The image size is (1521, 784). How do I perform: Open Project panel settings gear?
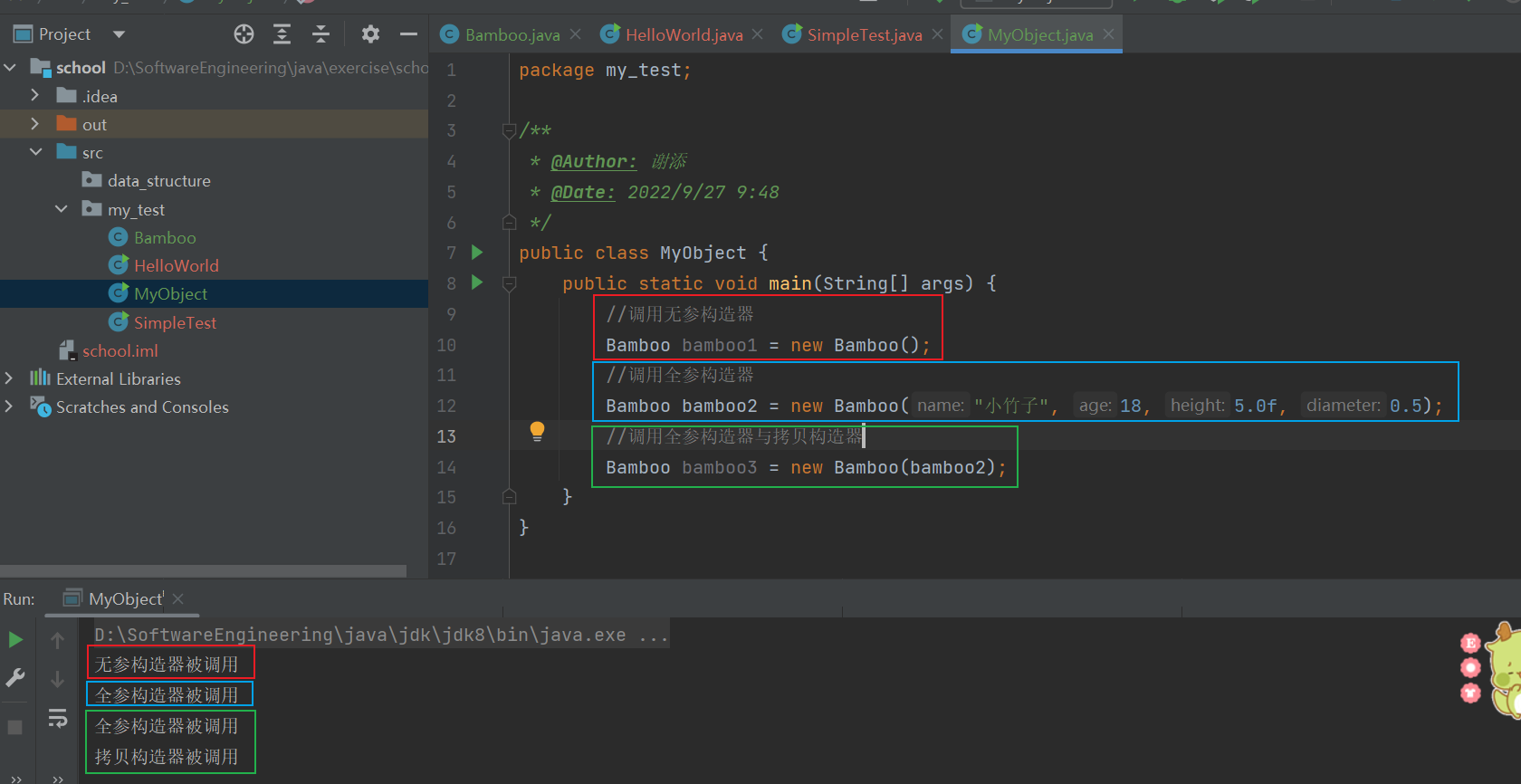370,34
